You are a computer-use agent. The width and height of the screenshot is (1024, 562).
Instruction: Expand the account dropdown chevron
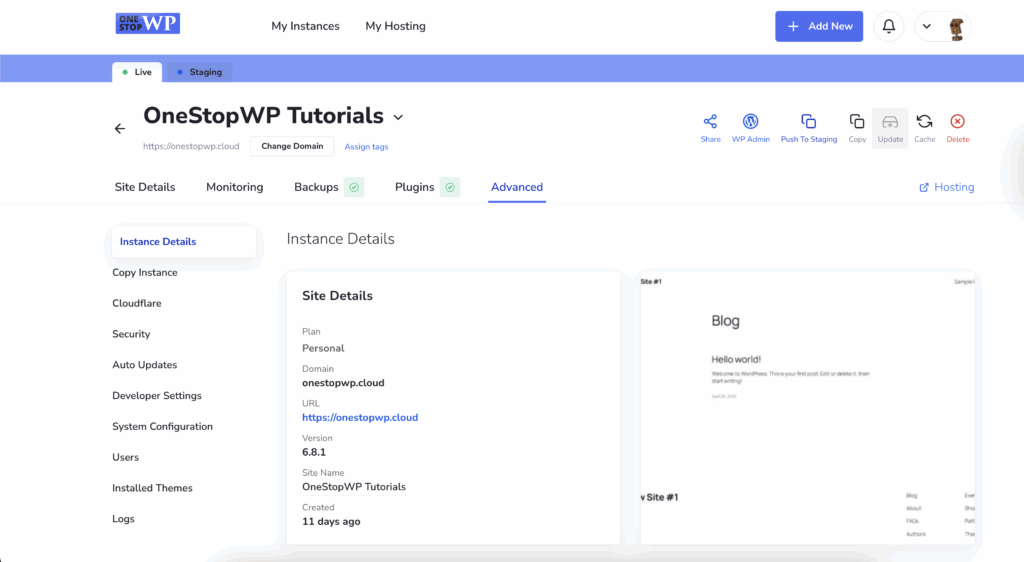[927, 26]
